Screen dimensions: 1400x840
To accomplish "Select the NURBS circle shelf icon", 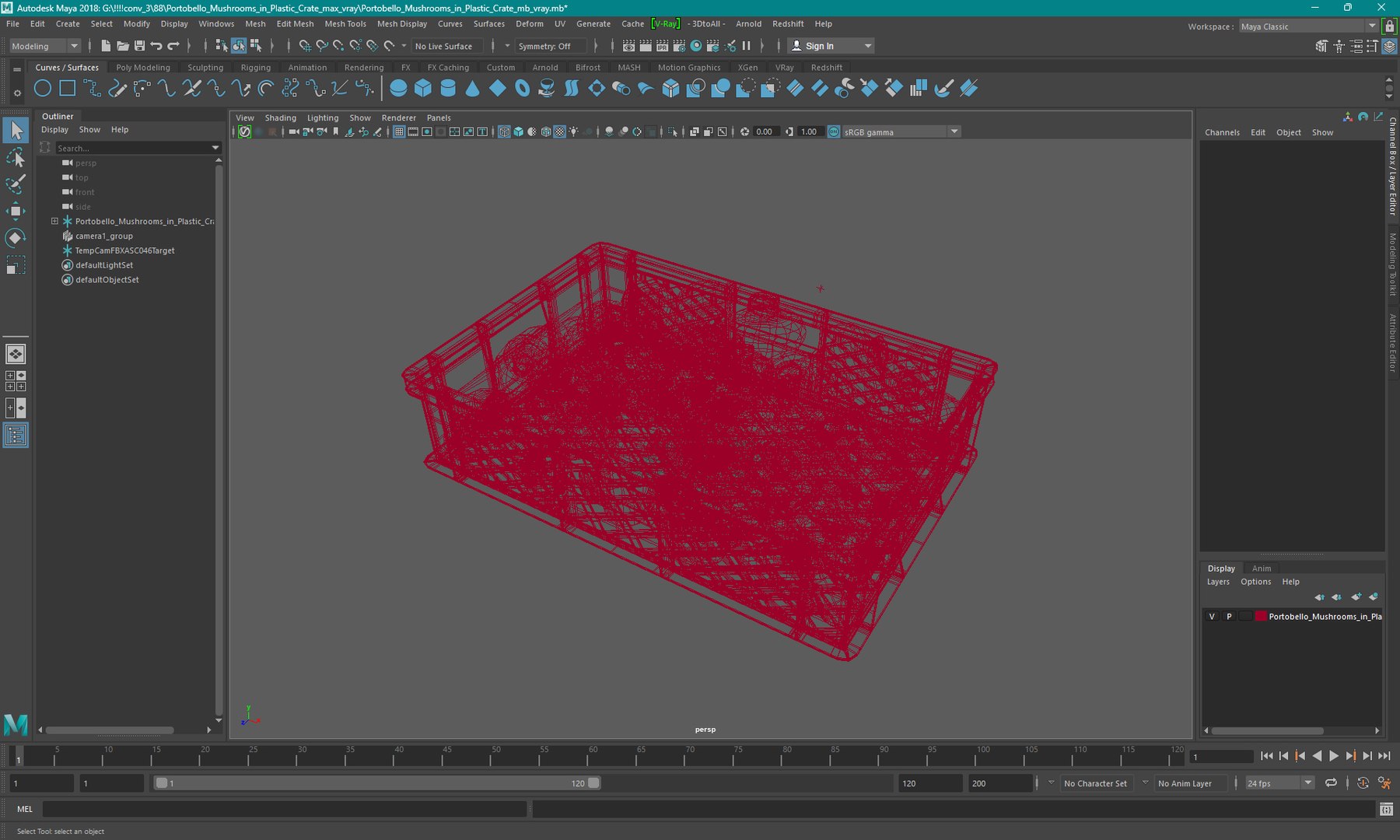I will 43,89.
